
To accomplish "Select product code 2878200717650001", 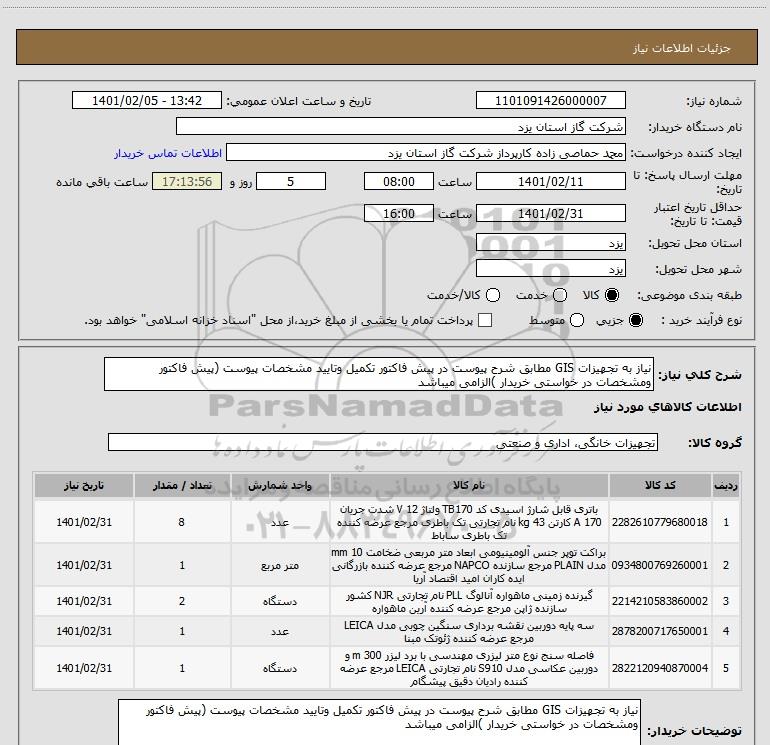I will click(660, 631).
